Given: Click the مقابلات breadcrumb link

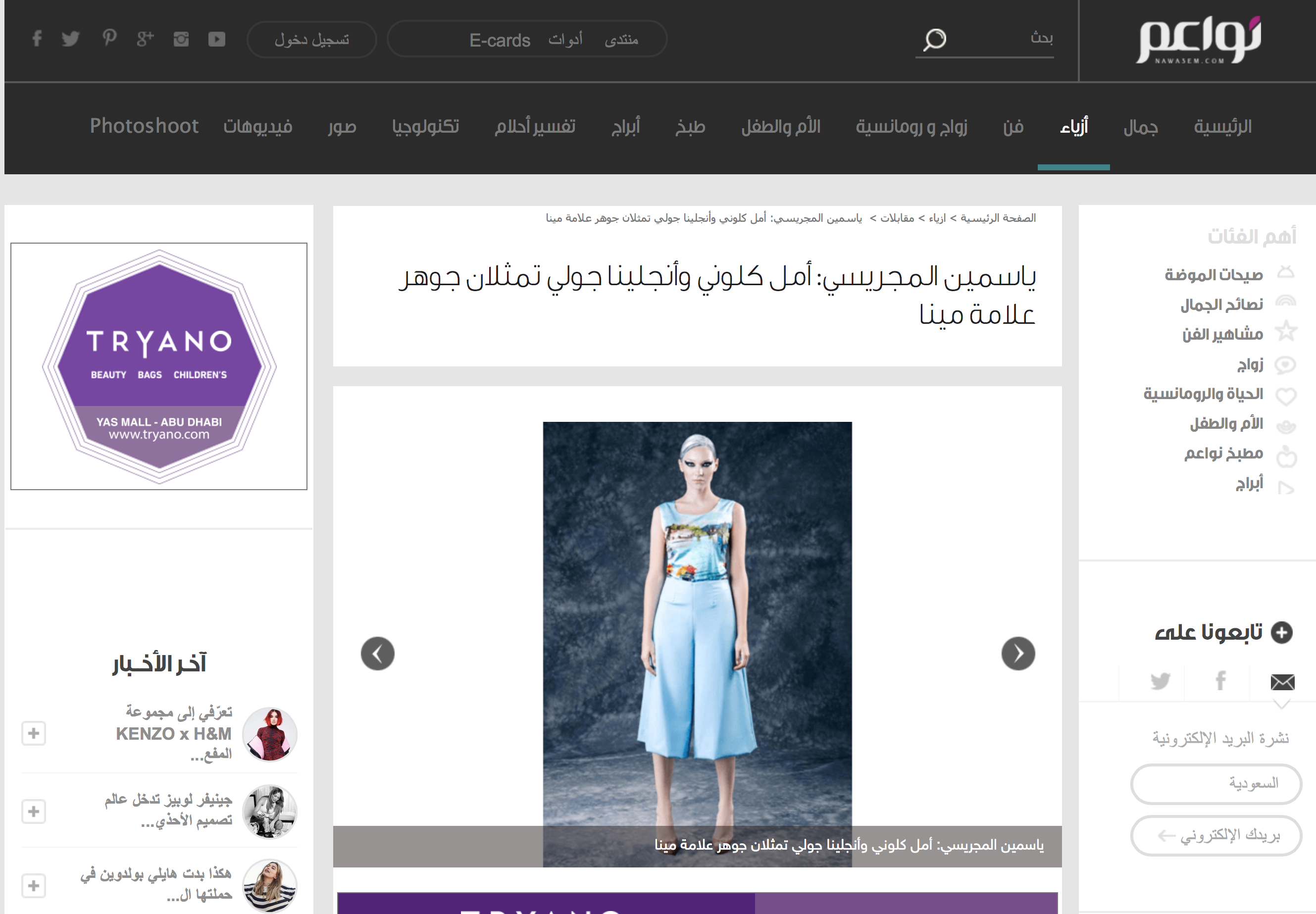Looking at the screenshot, I should tap(897, 218).
